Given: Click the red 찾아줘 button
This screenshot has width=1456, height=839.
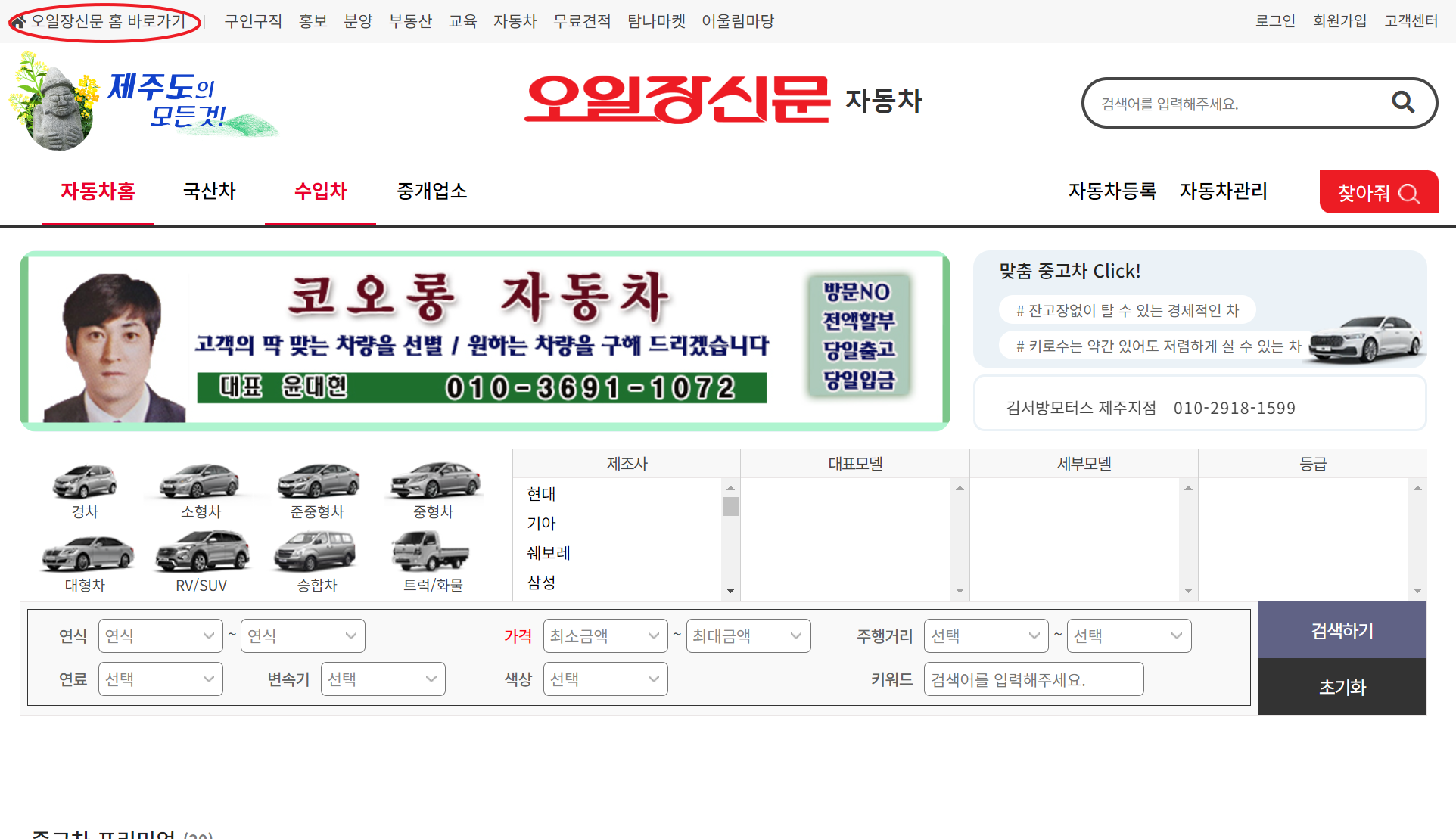Looking at the screenshot, I should 1379,192.
